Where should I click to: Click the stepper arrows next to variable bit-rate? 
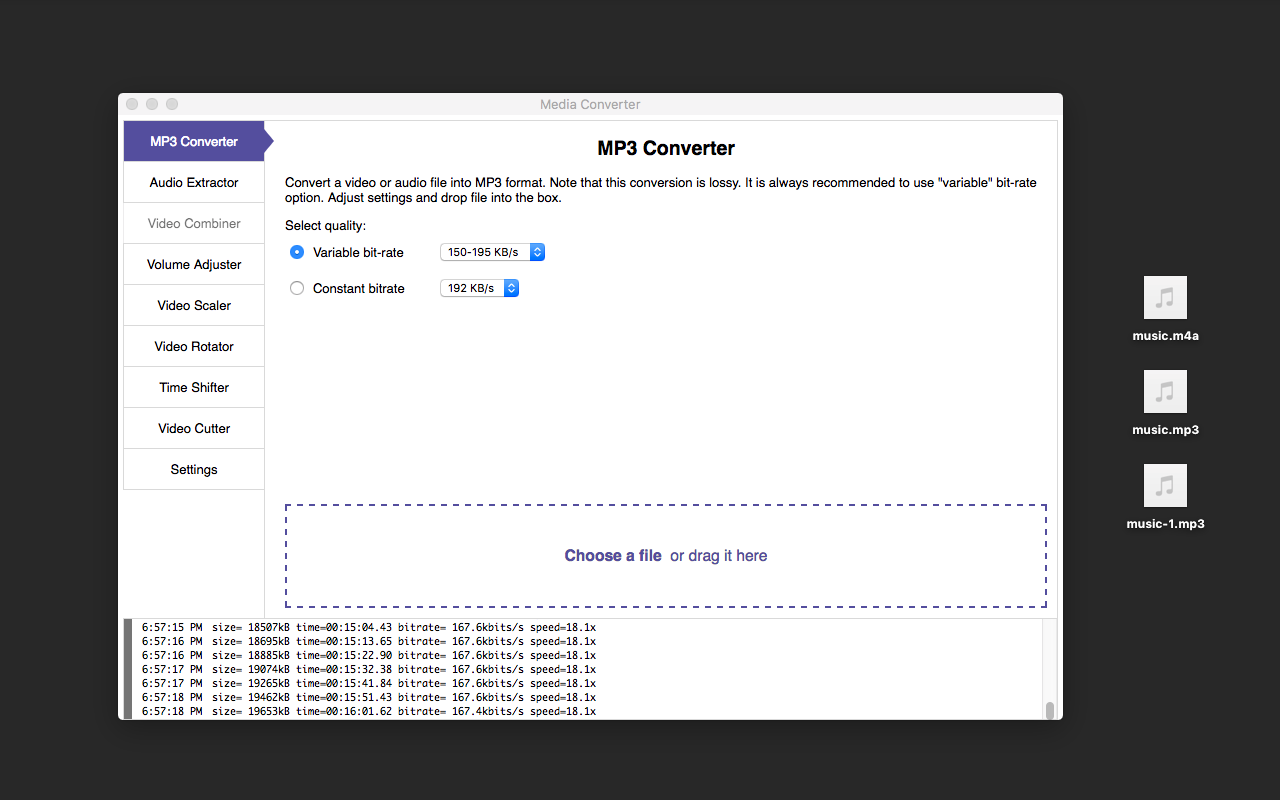(537, 252)
